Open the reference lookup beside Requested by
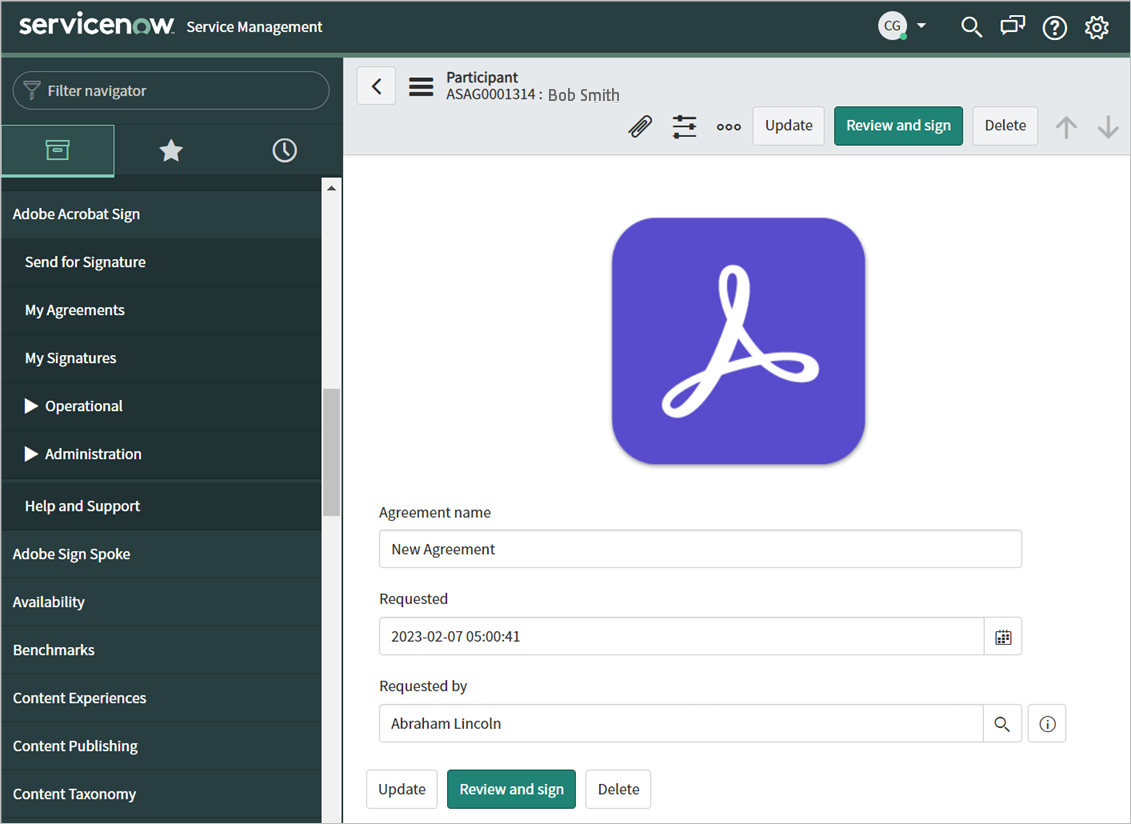Viewport: 1131px width, 824px height. tap(1003, 723)
